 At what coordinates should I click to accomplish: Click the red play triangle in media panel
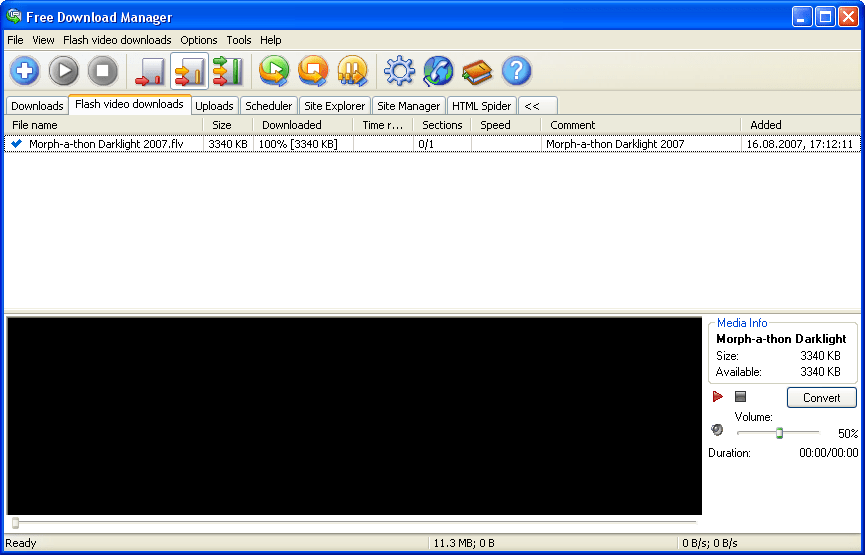718,396
